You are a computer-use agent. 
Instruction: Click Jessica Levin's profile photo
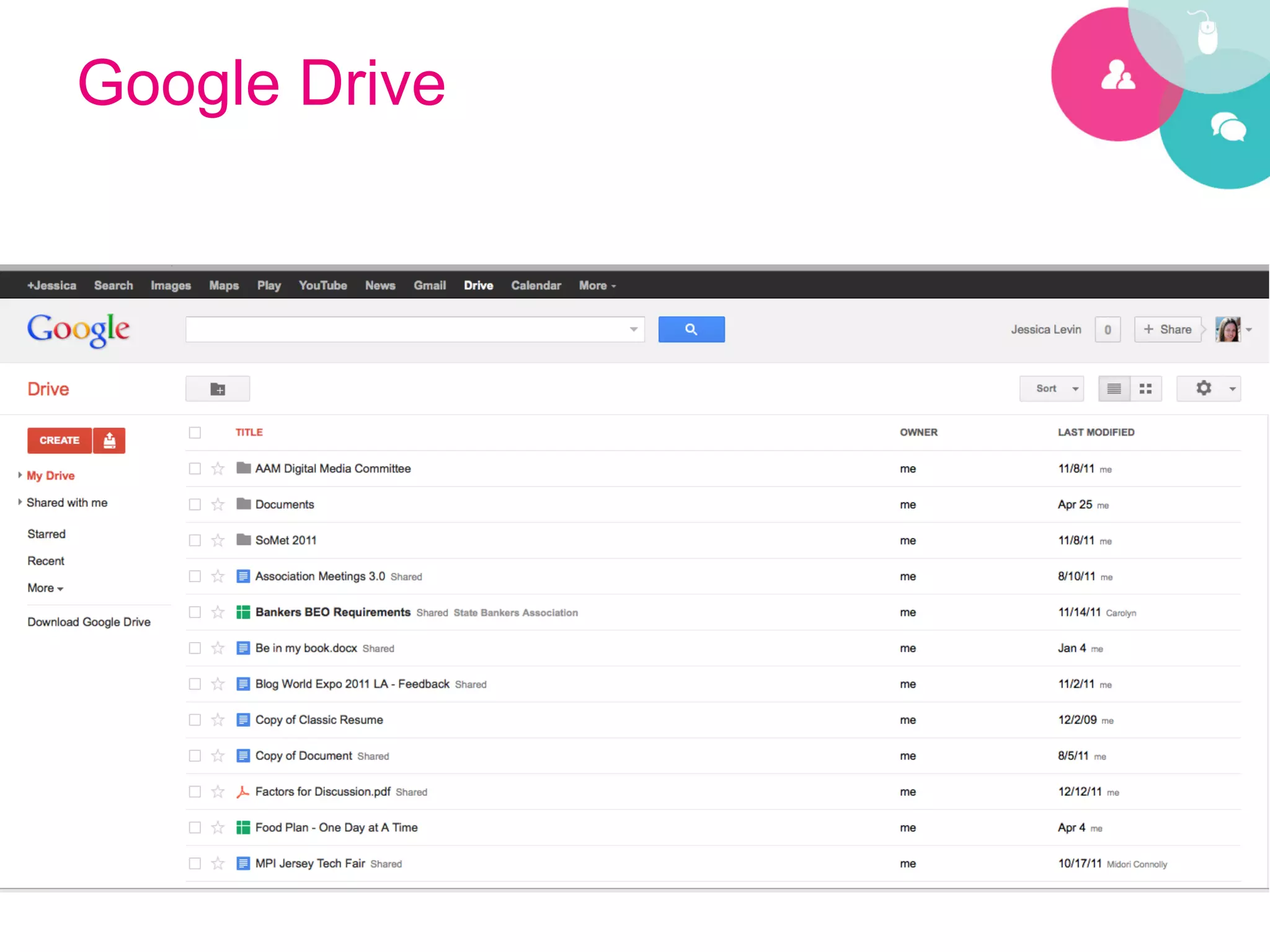1228,329
